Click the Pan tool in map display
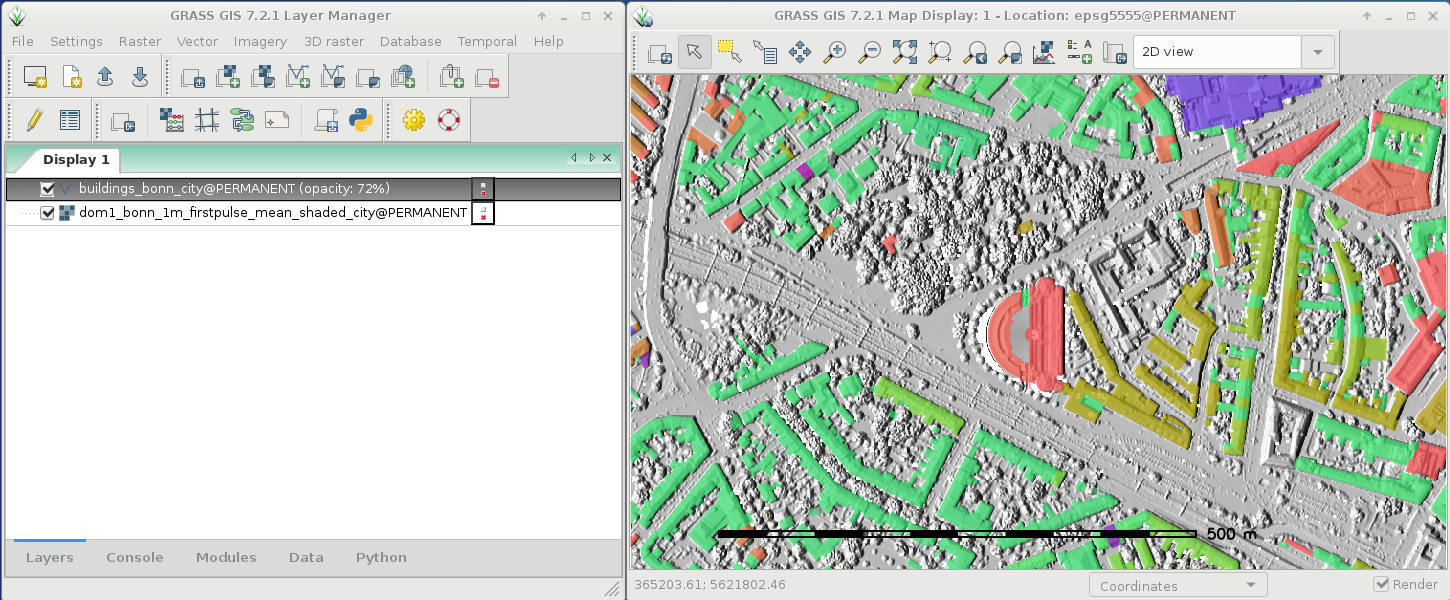This screenshot has height=600, width=1450. pos(799,52)
